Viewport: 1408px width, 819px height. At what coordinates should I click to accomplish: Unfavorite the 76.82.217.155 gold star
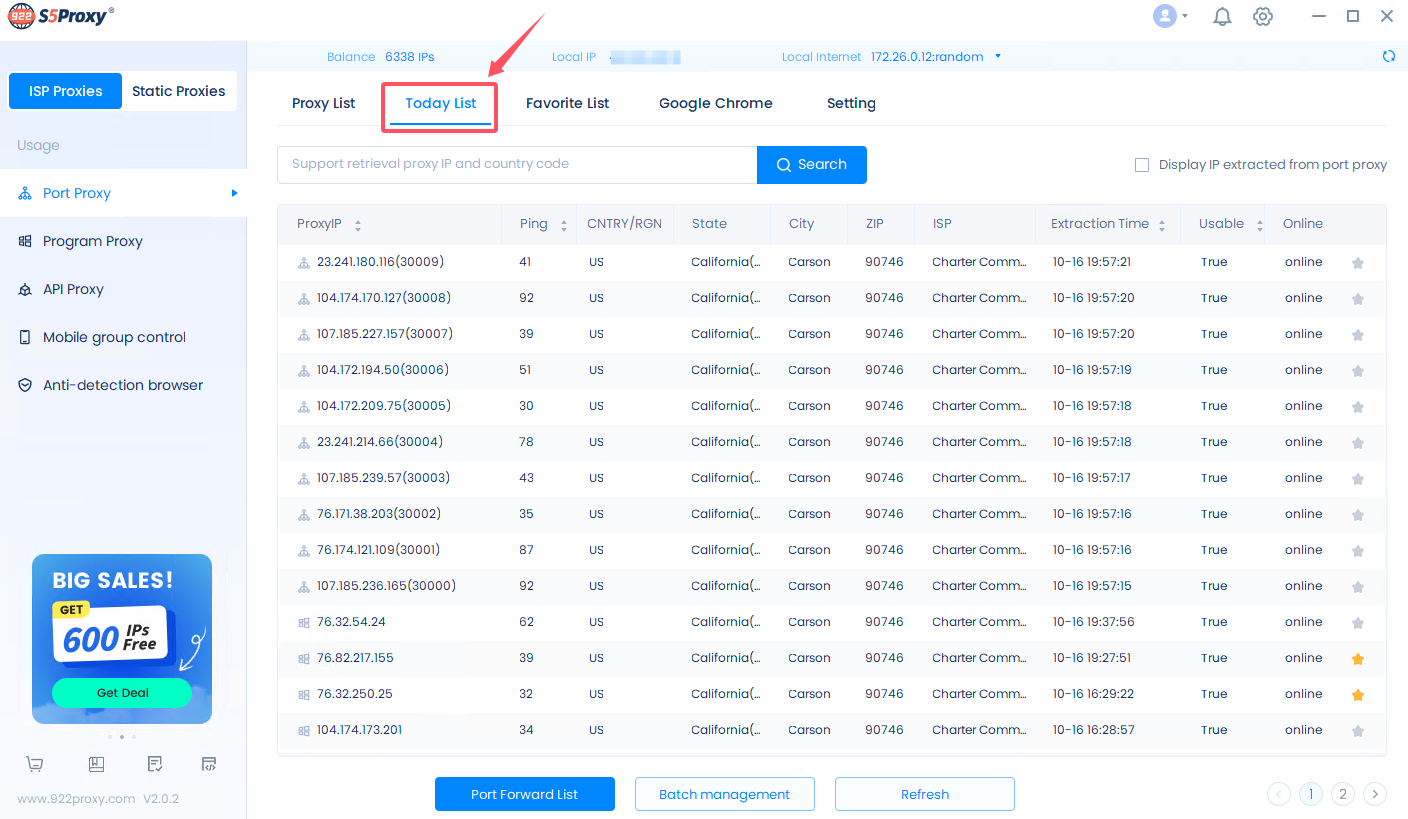pyautogui.click(x=1357, y=659)
